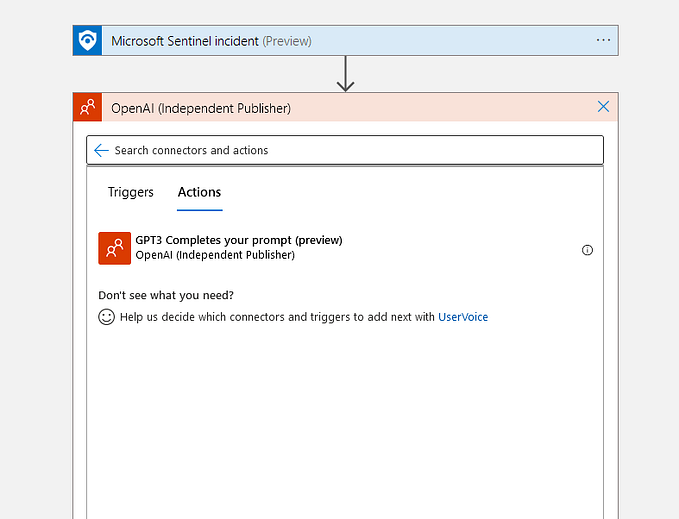Select the Microsoft Sentinel incident trigger card
Screen dimensions: 679x519
(x=345, y=40)
